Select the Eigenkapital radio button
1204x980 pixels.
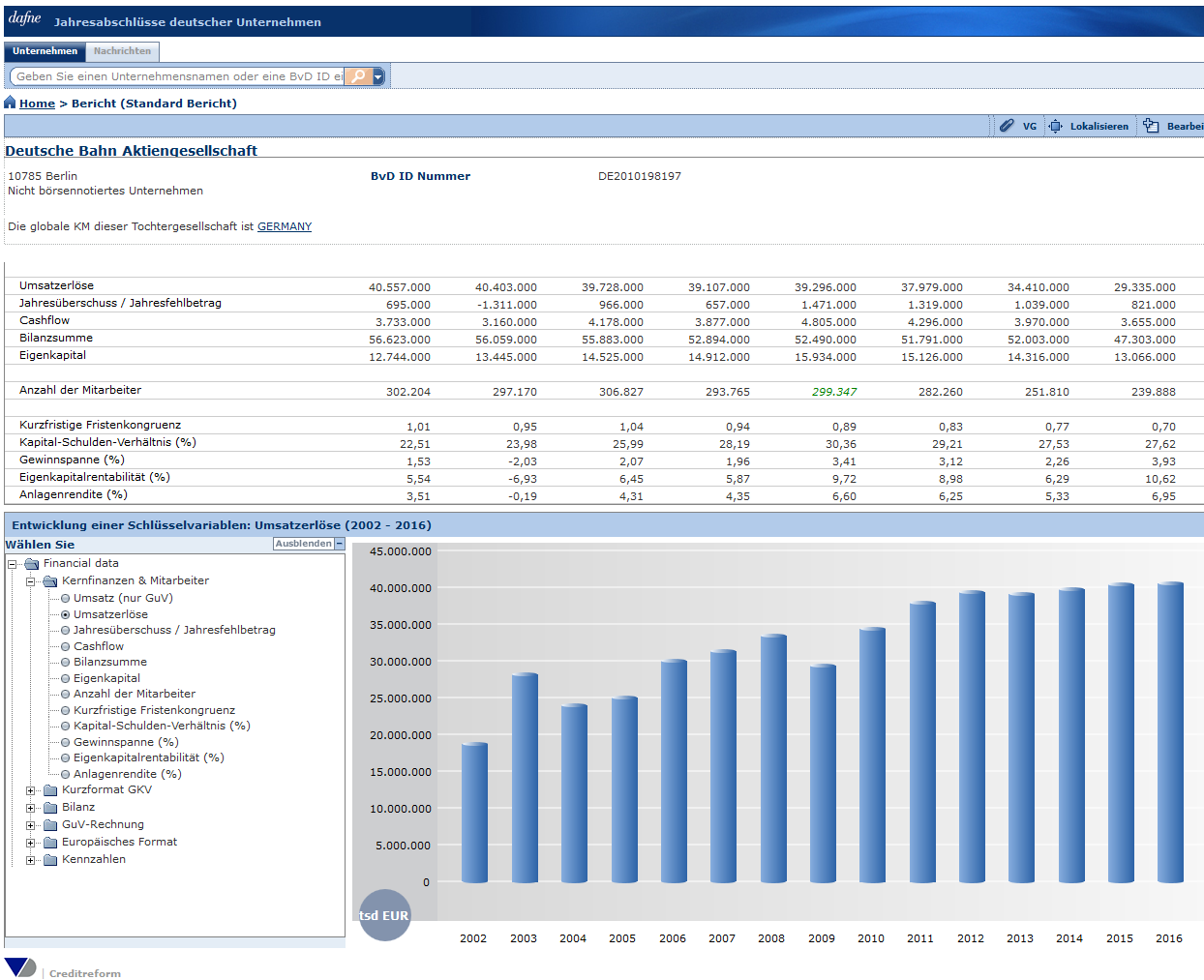66,678
